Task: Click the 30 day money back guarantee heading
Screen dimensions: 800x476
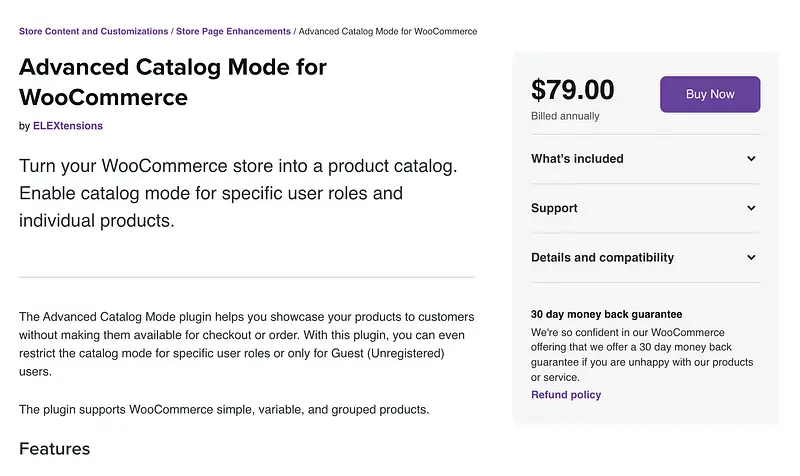Action: 606,314
